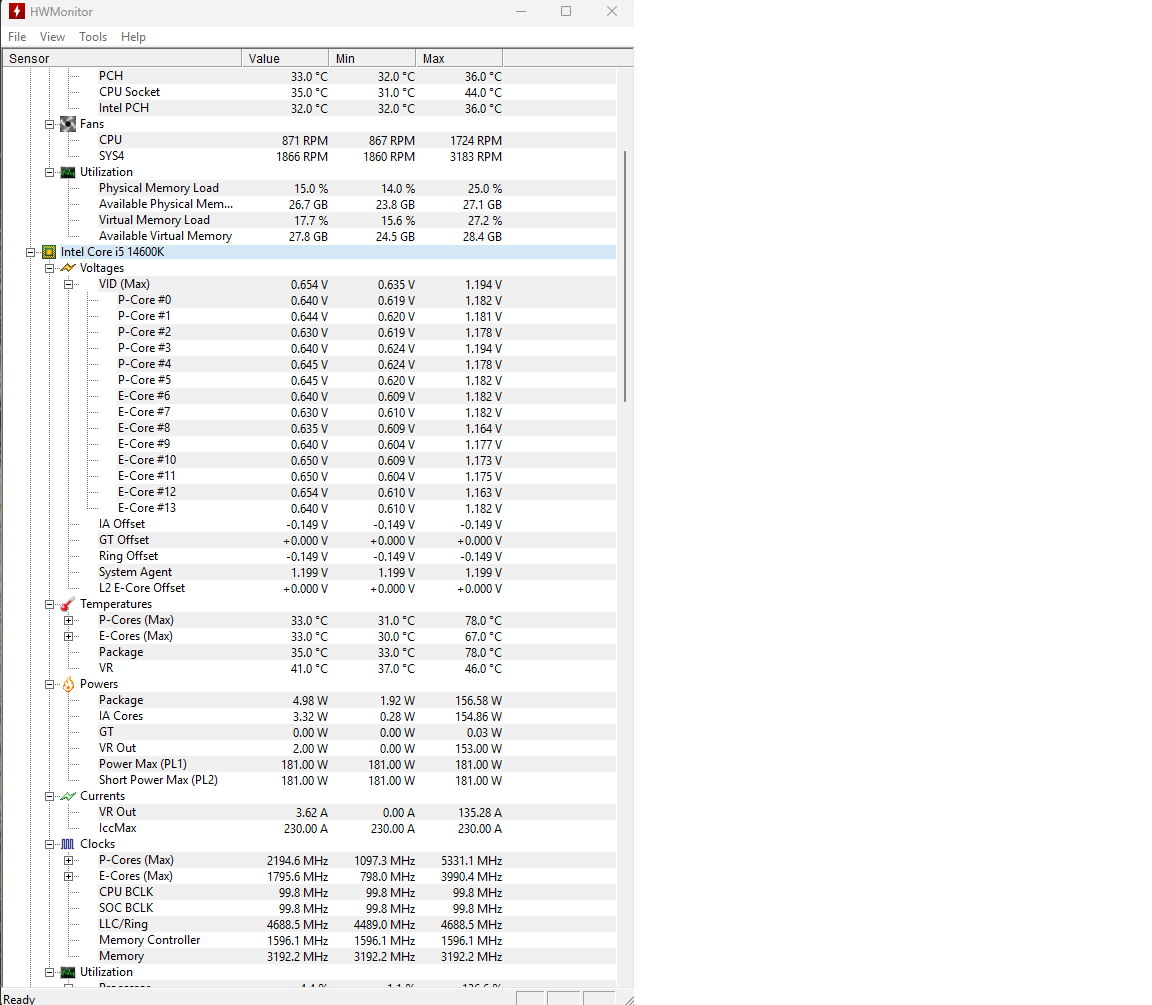The height and width of the screenshot is (1005, 1152).
Task: Click the Powers flame icon
Action: [68, 684]
